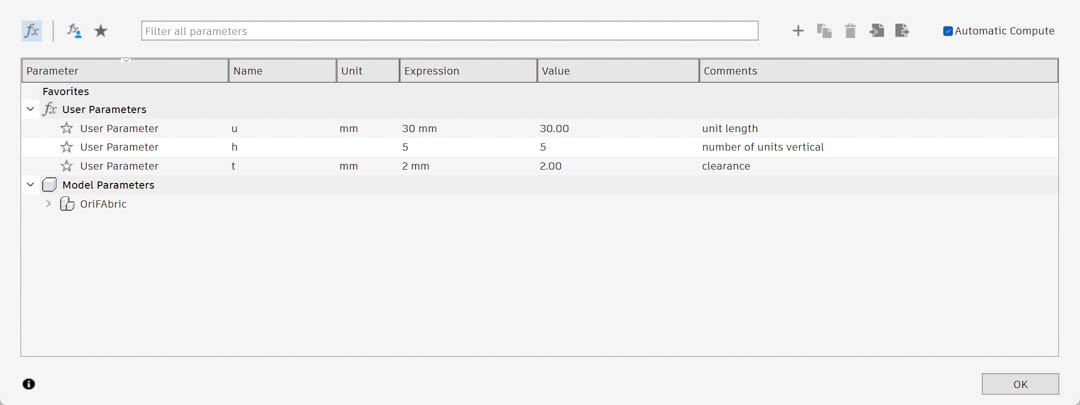The image size is (1080, 405).
Task: Click the Expression column header
Action: click(467, 71)
